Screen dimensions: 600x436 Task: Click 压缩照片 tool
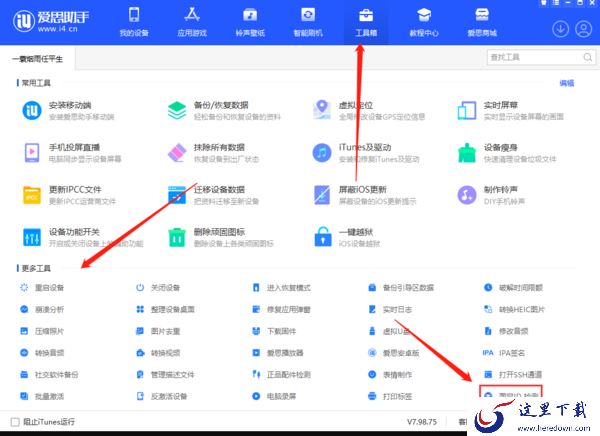click(42, 331)
